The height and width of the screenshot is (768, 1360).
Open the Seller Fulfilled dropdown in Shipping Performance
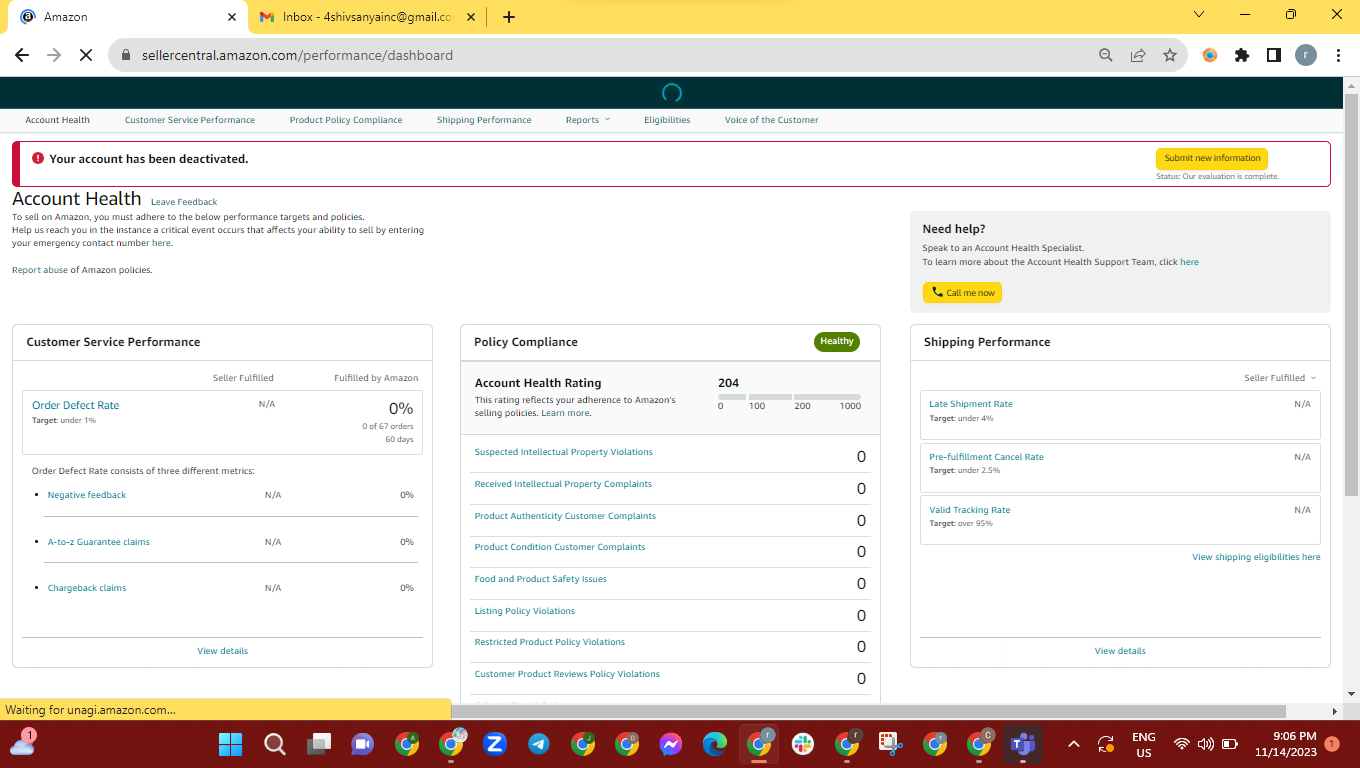coord(1280,378)
